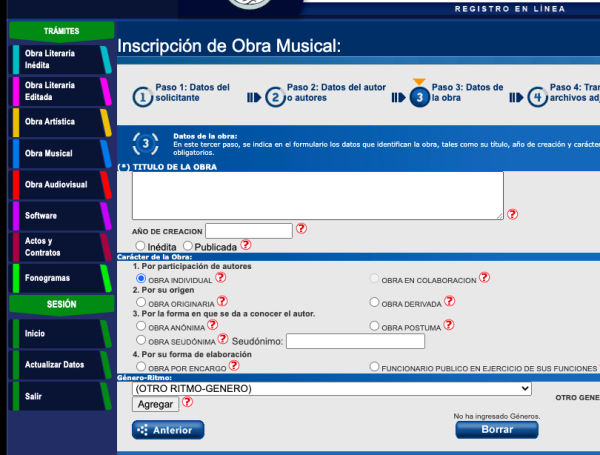Go to Inicio in session menu
Screen dimensions: 600x455
click(61, 334)
